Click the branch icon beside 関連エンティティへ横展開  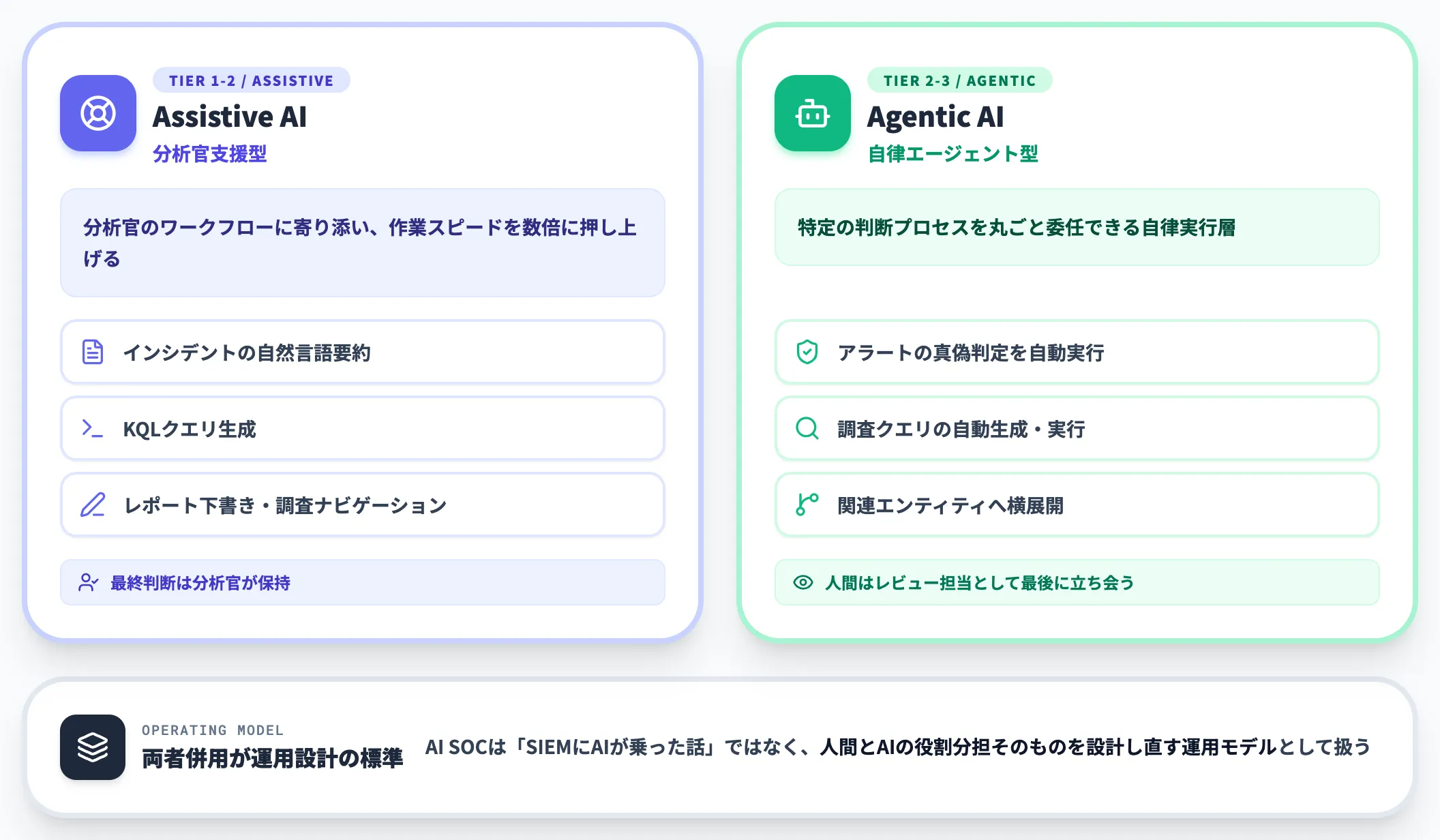807,505
